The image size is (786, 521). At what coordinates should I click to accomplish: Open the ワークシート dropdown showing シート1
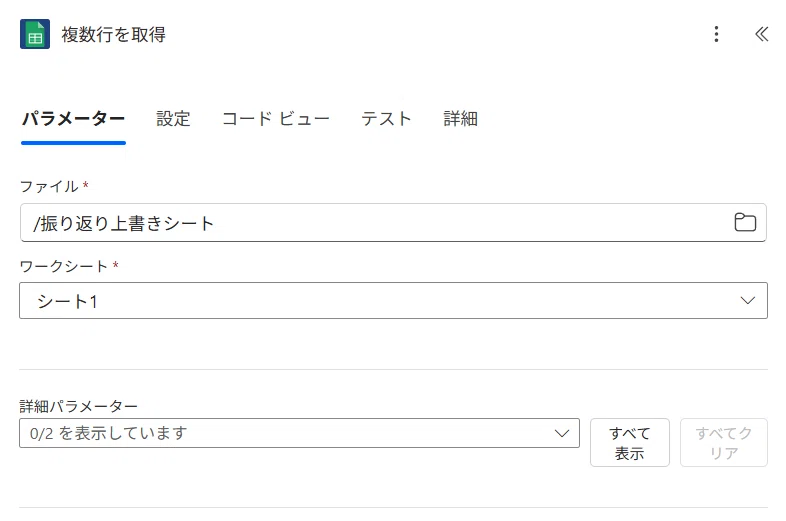point(393,301)
